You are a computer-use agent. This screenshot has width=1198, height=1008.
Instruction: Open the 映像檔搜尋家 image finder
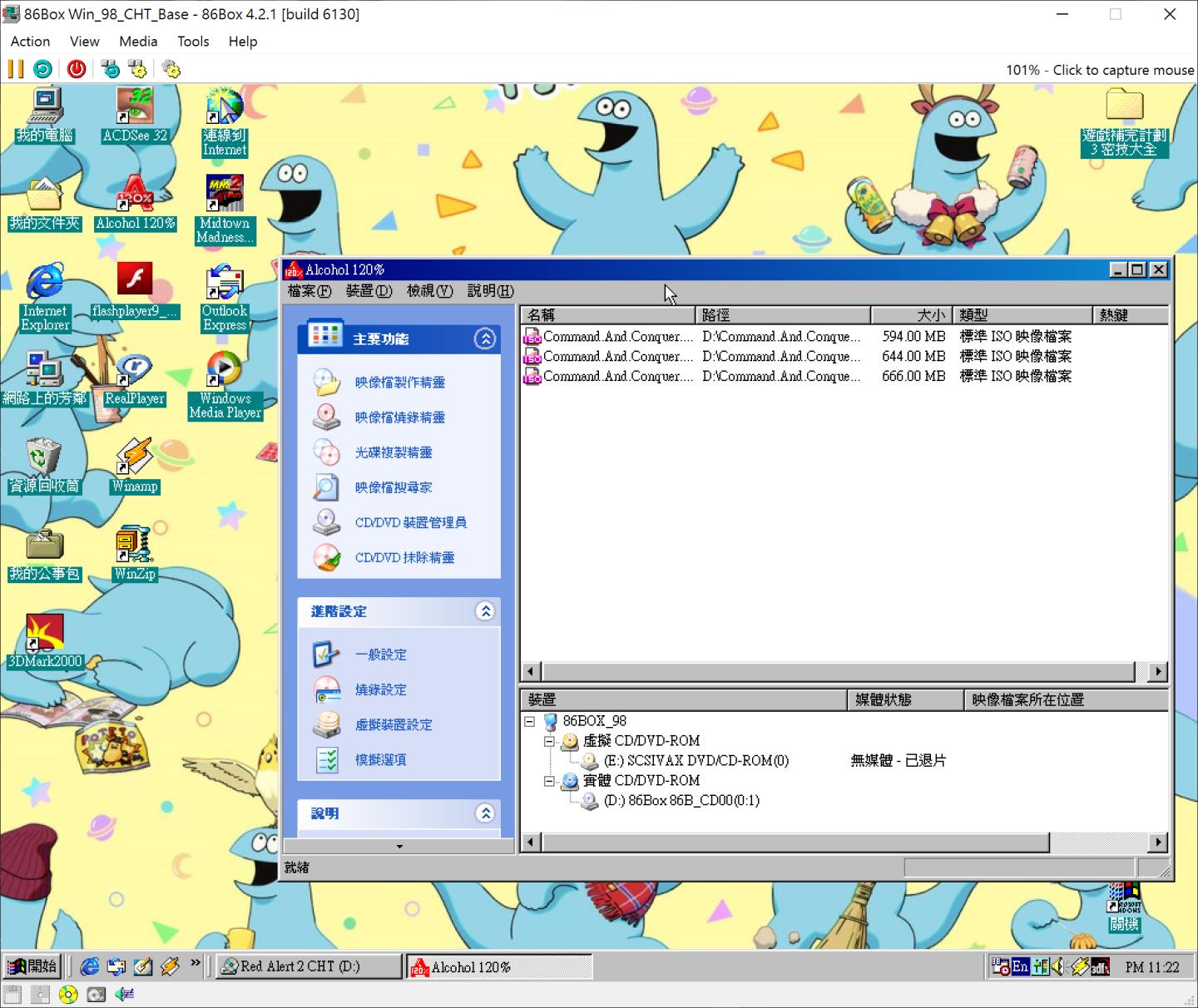[394, 487]
